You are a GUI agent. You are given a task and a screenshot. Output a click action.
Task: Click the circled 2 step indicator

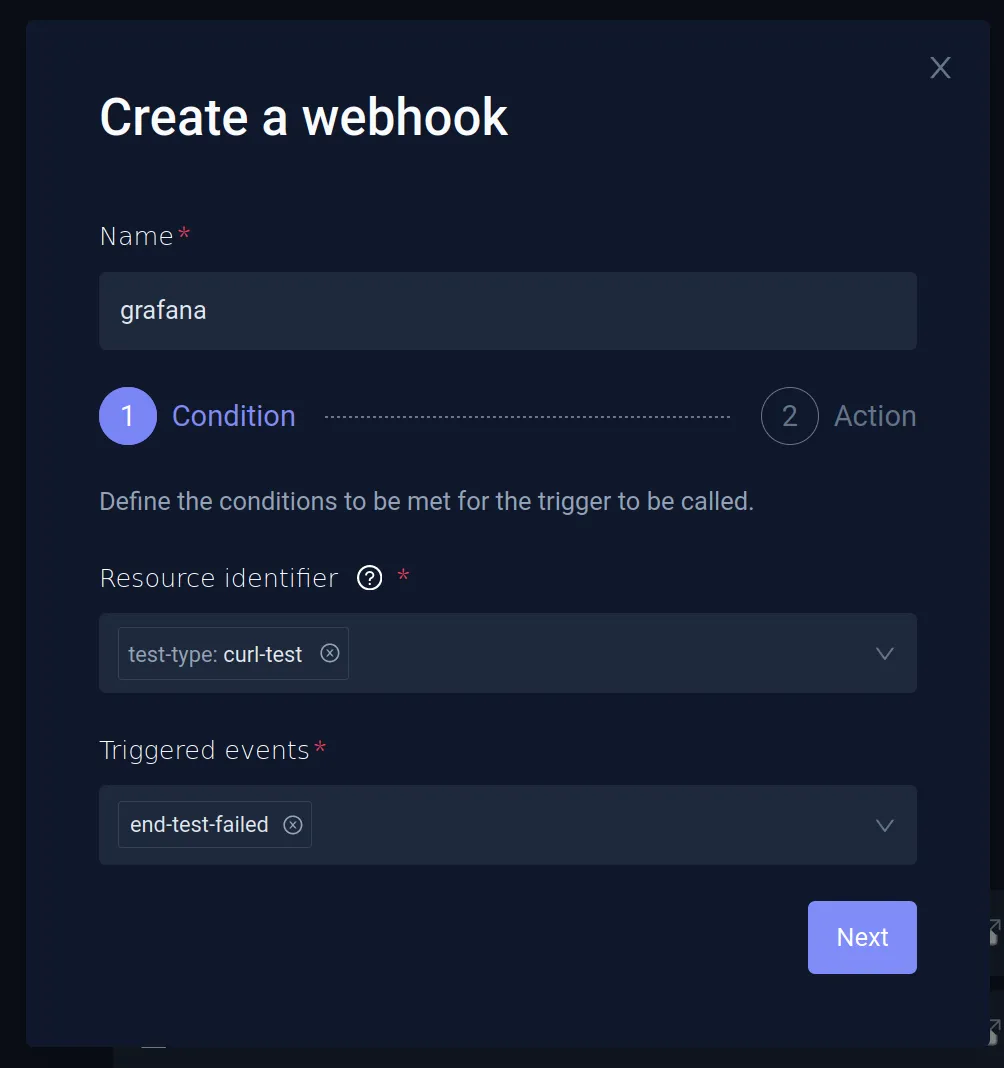click(x=790, y=416)
